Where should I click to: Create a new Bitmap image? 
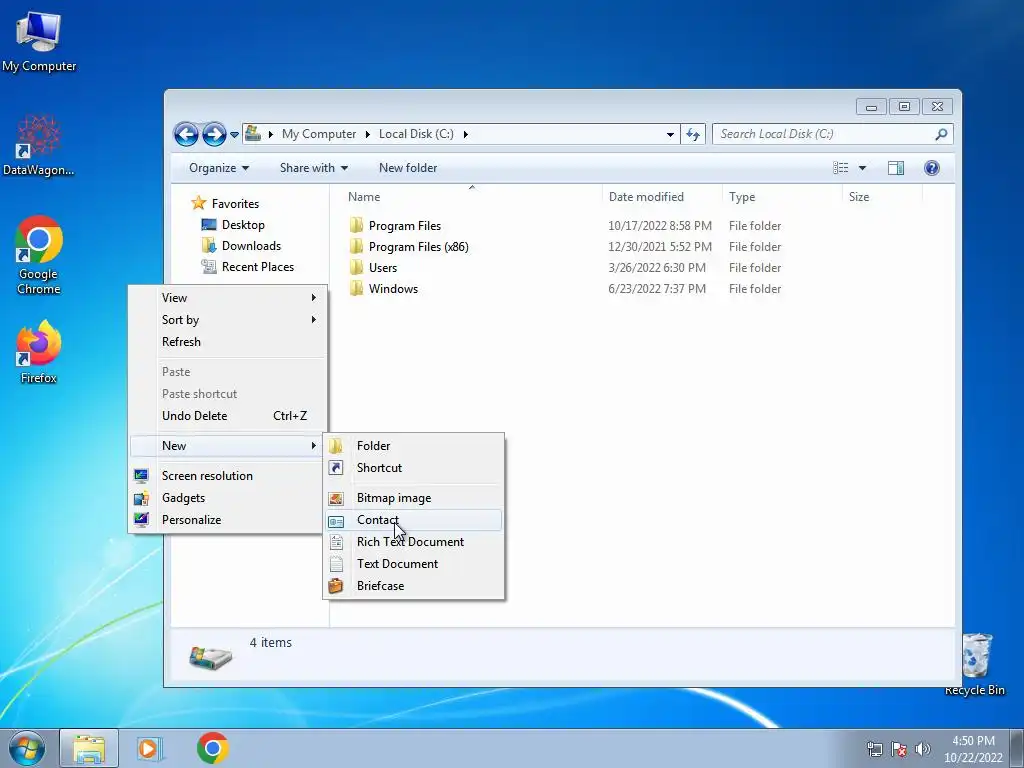414,498
